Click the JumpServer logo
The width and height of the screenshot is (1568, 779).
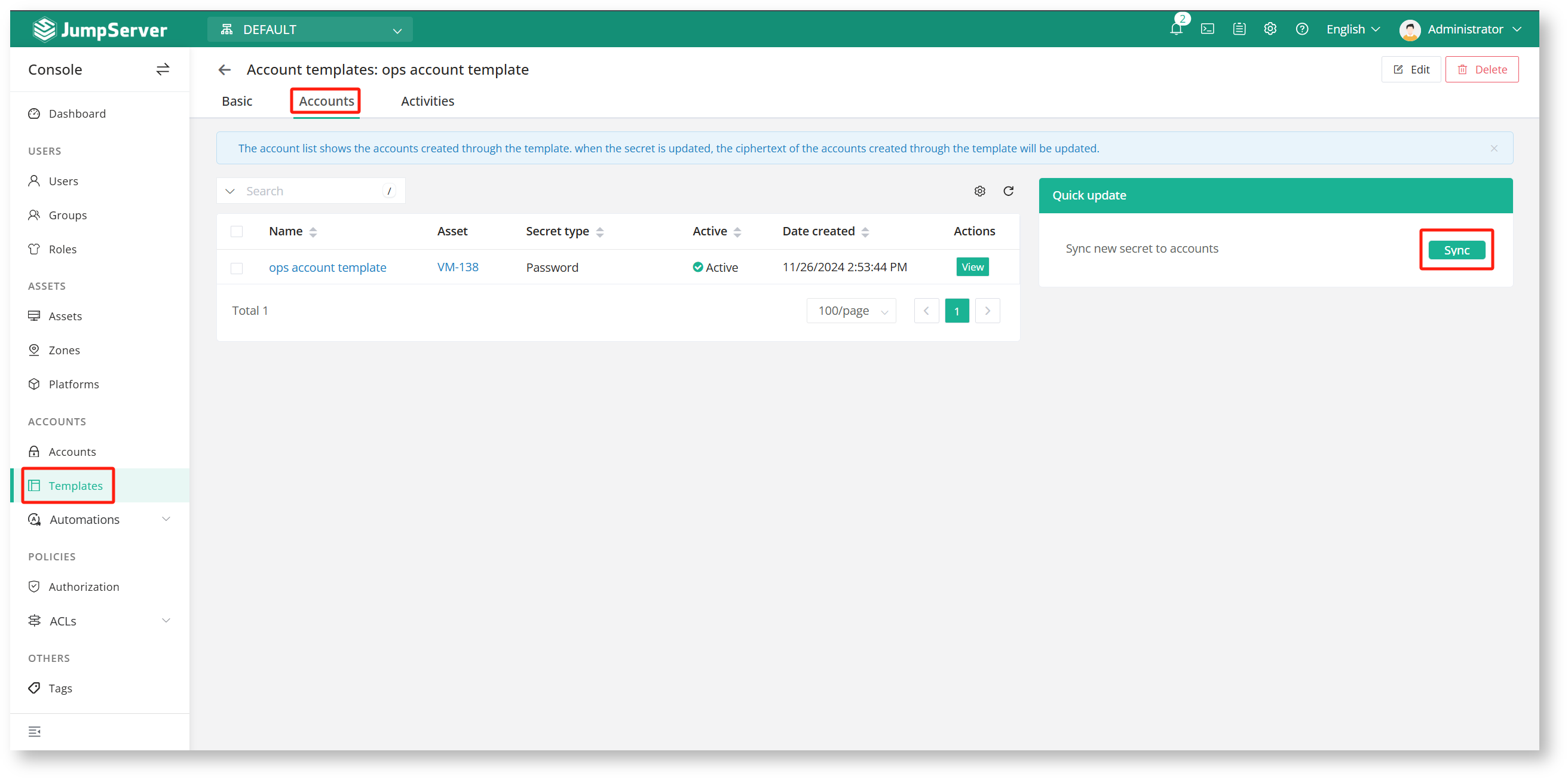(100, 29)
